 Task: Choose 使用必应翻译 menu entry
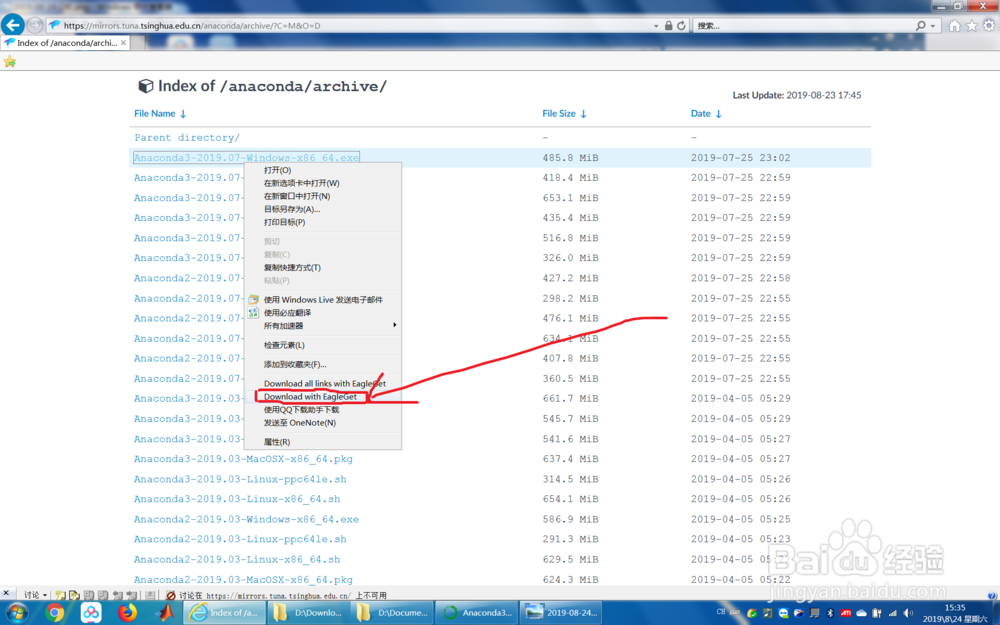tap(323, 313)
